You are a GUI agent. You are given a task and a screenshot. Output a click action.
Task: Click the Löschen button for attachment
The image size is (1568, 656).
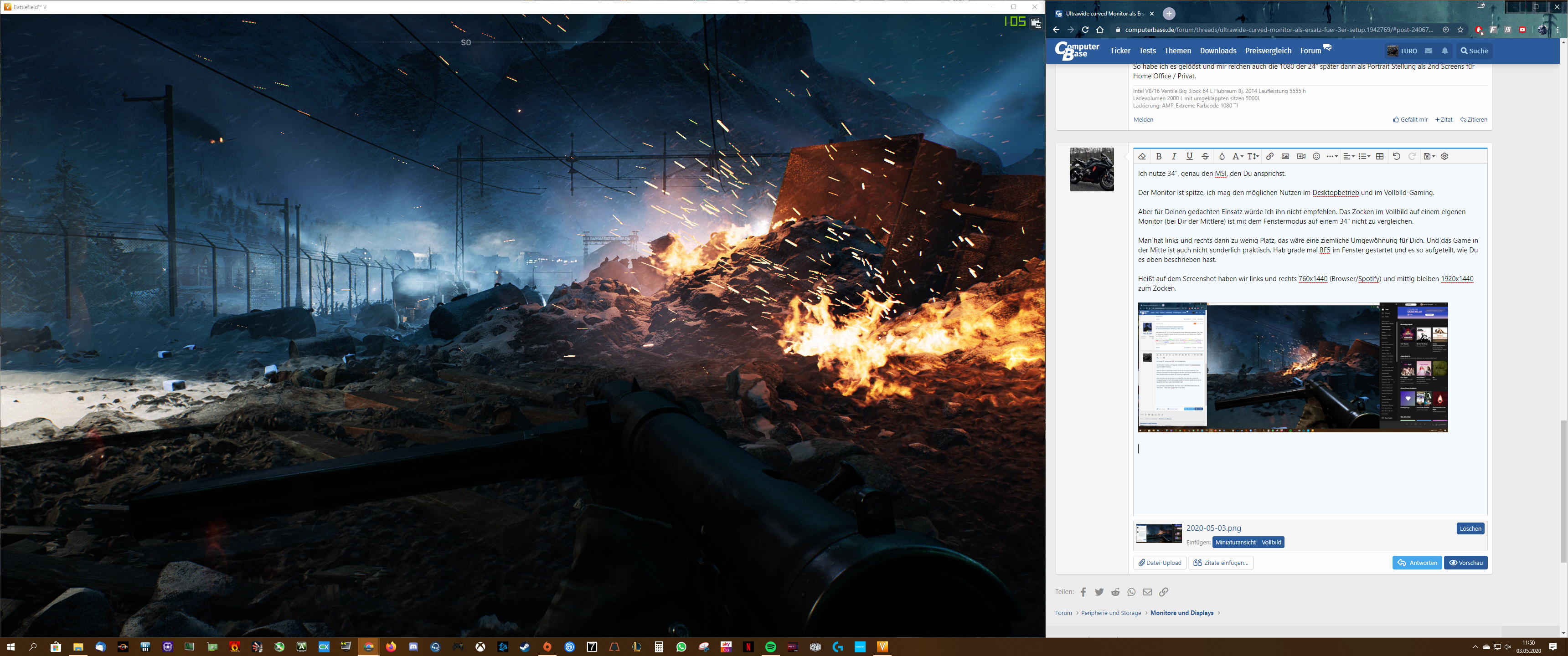1470,528
